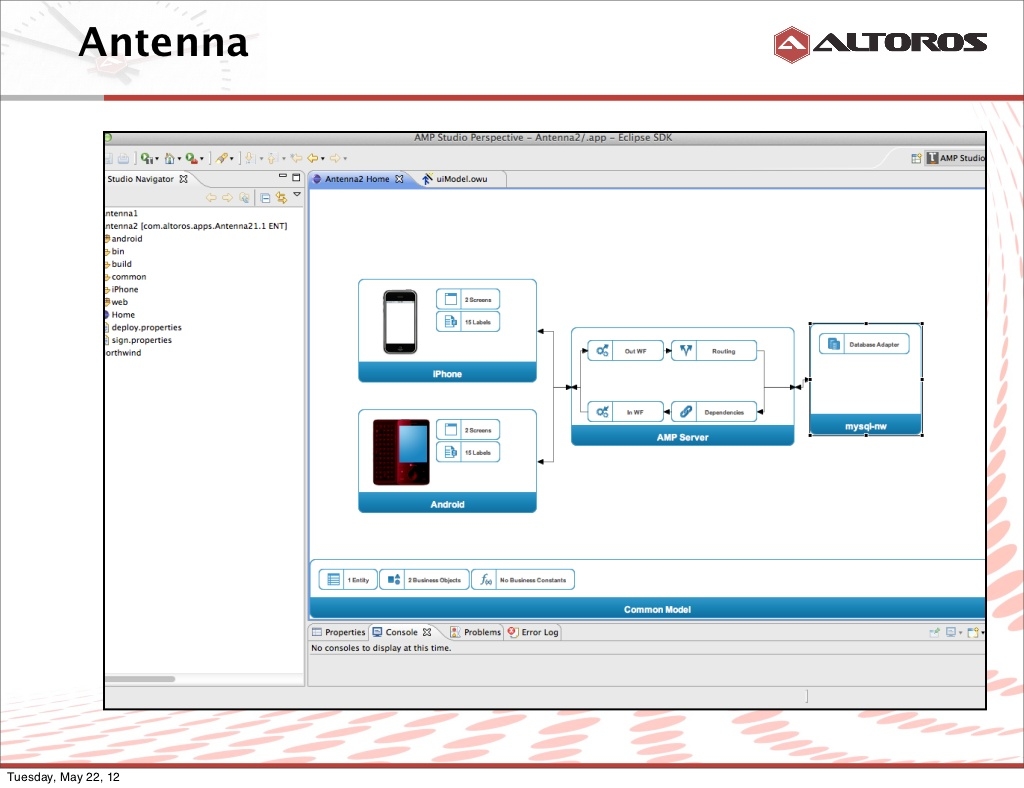
Task: Click the Display Selected Console icon
Action: click(x=951, y=632)
